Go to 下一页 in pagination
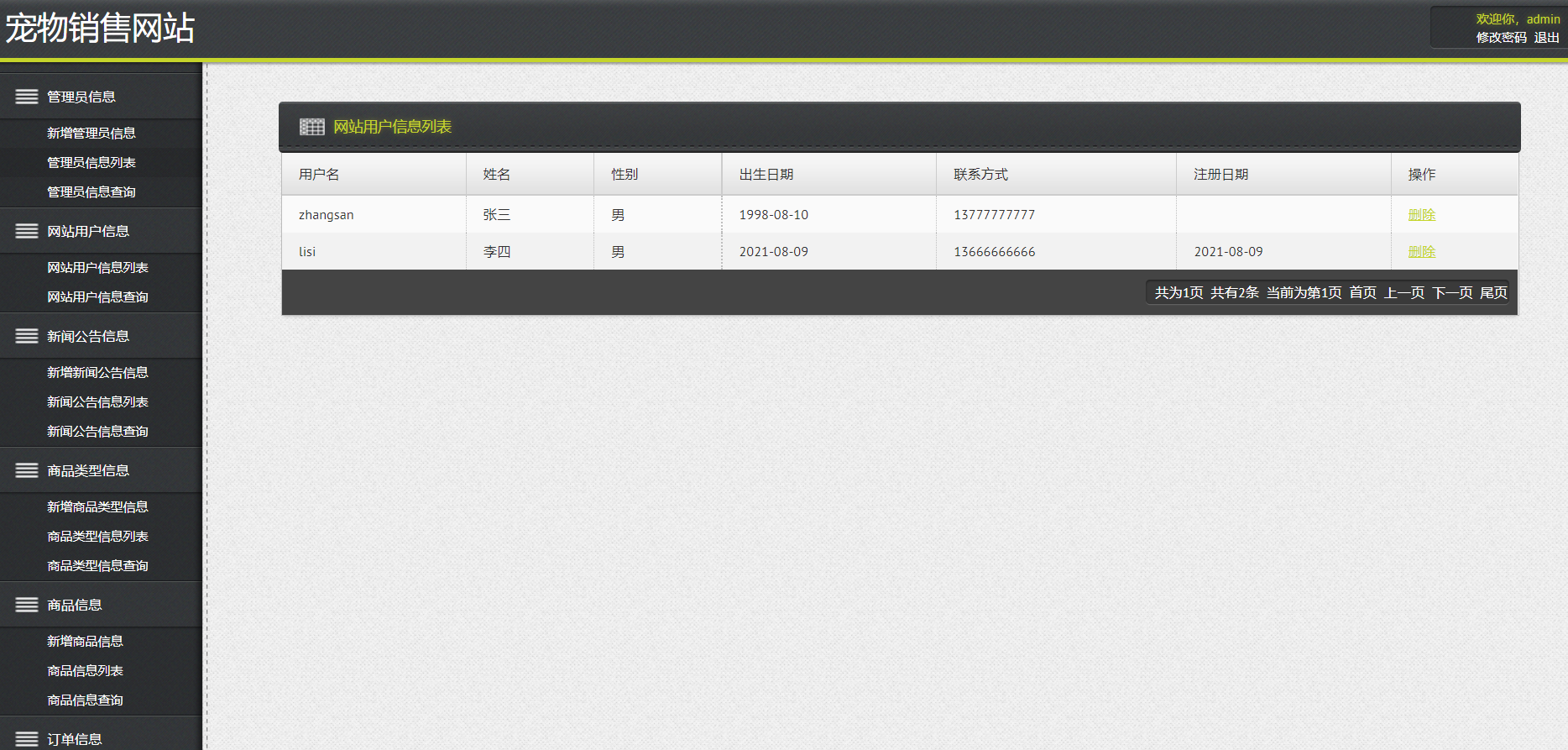The image size is (1568, 750). tap(1452, 292)
